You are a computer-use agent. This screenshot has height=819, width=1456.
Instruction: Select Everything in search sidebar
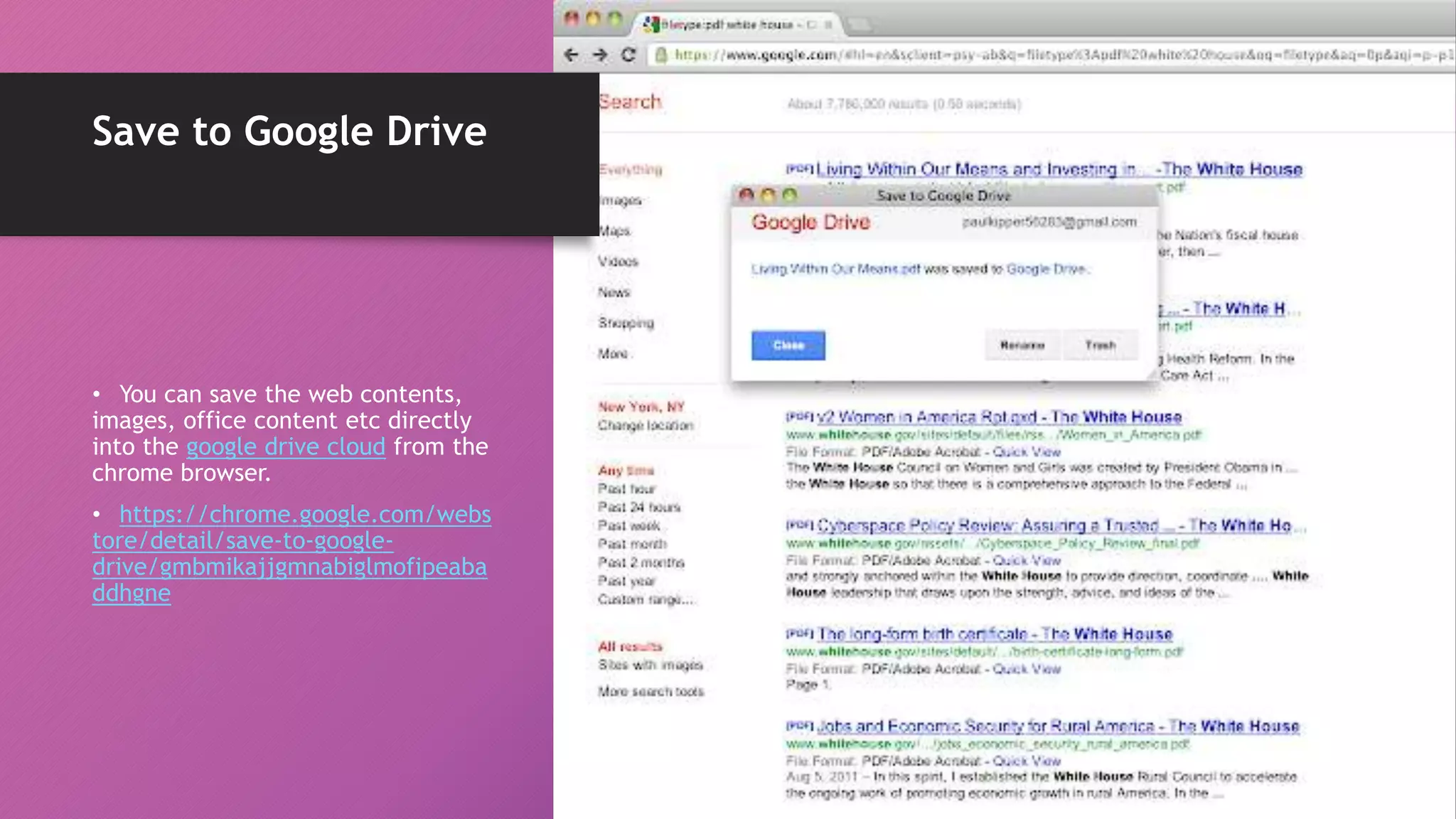630,169
